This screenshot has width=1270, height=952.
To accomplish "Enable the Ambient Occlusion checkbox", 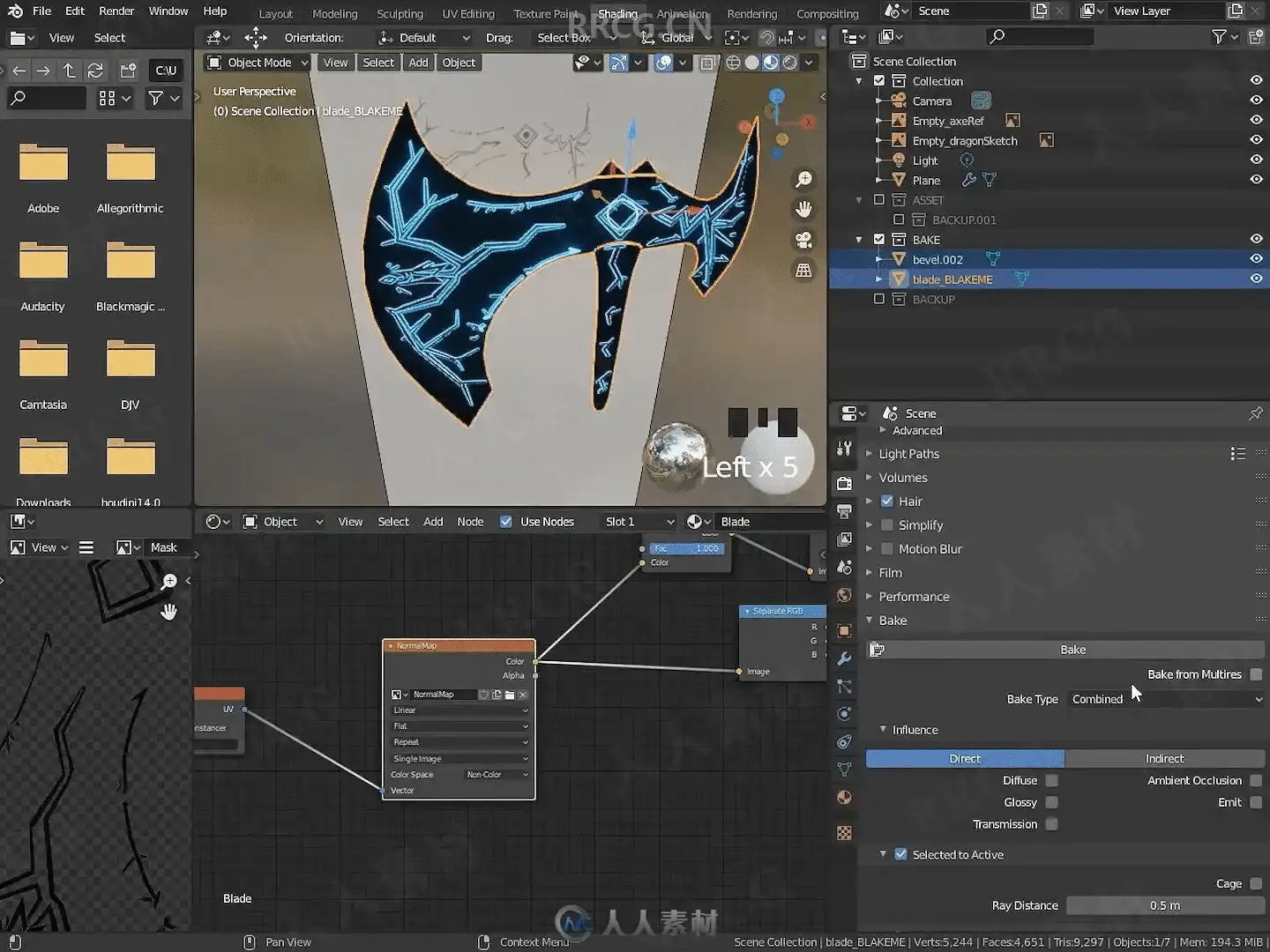I will click(1256, 780).
